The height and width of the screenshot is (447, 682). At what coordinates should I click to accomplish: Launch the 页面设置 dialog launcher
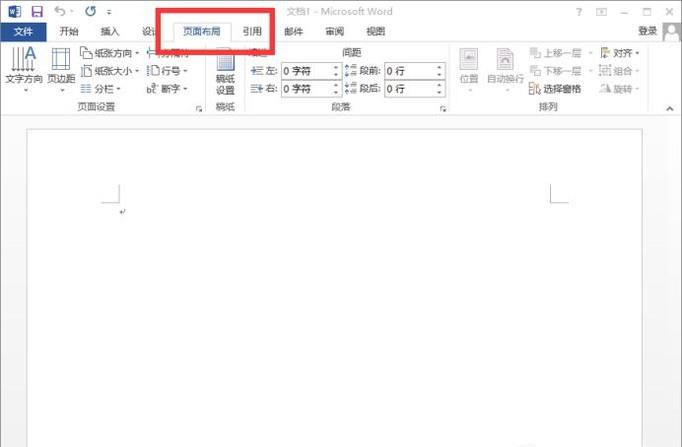point(199,109)
